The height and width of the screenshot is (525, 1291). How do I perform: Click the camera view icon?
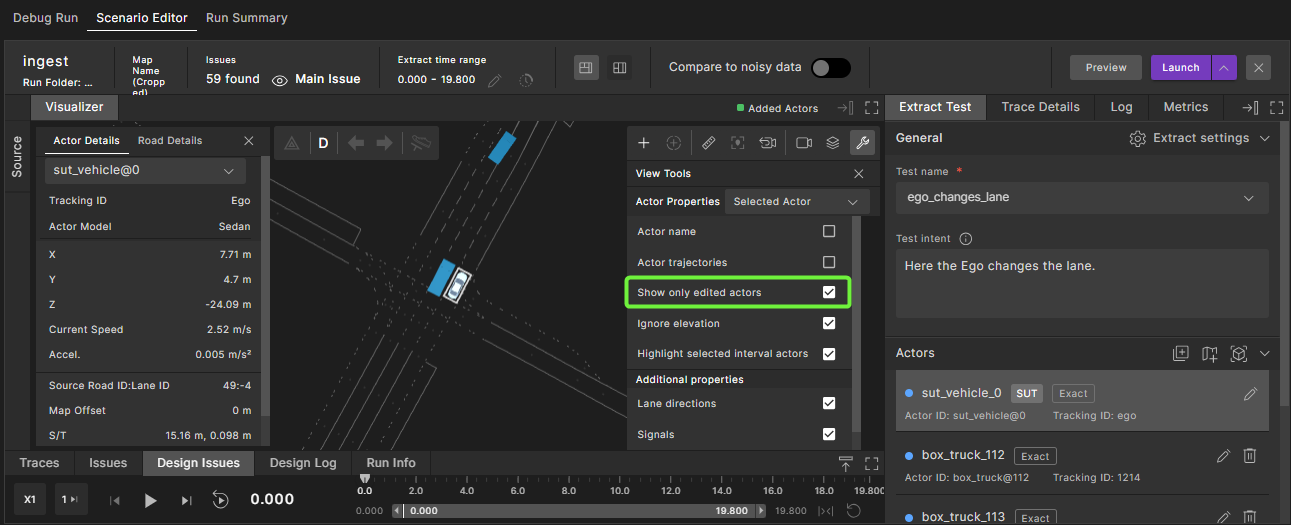coord(804,143)
